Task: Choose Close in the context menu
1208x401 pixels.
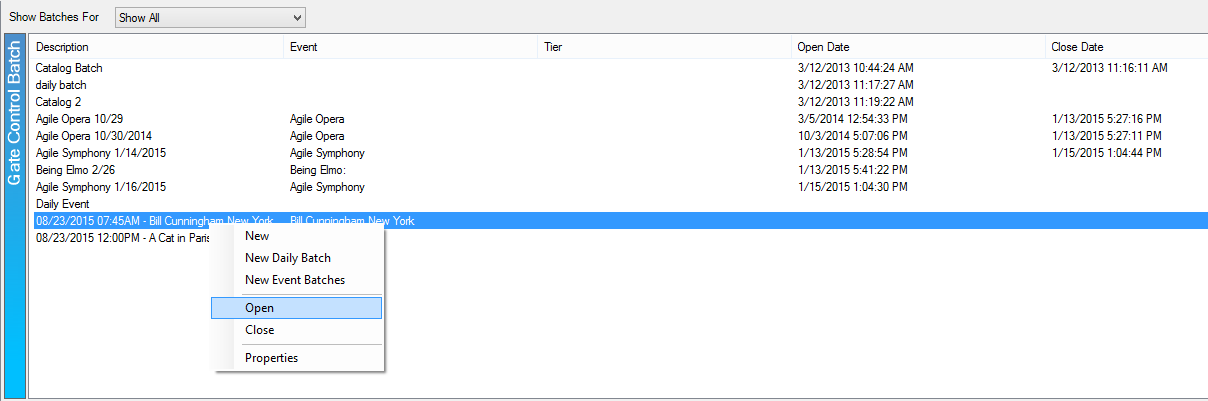Action: point(259,330)
